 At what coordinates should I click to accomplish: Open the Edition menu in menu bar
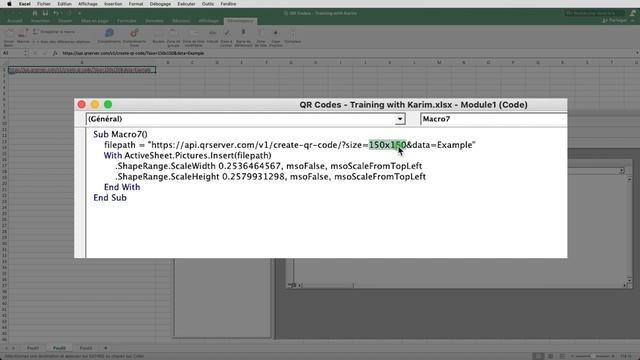click(64, 4)
